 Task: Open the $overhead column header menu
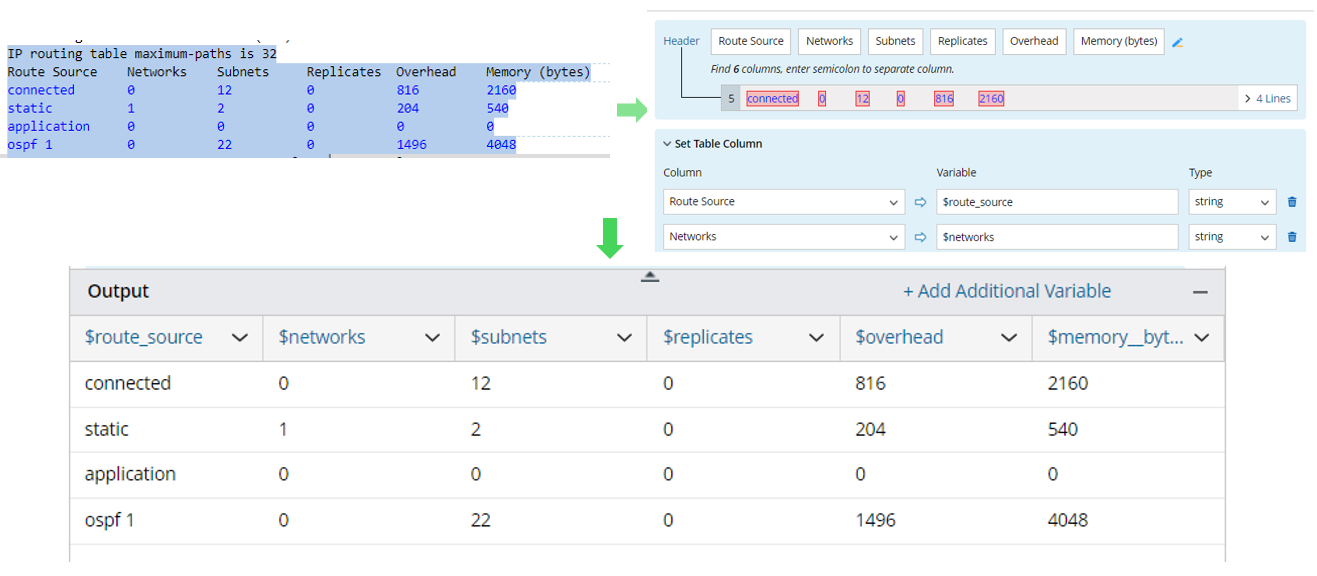pos(1009,338)
